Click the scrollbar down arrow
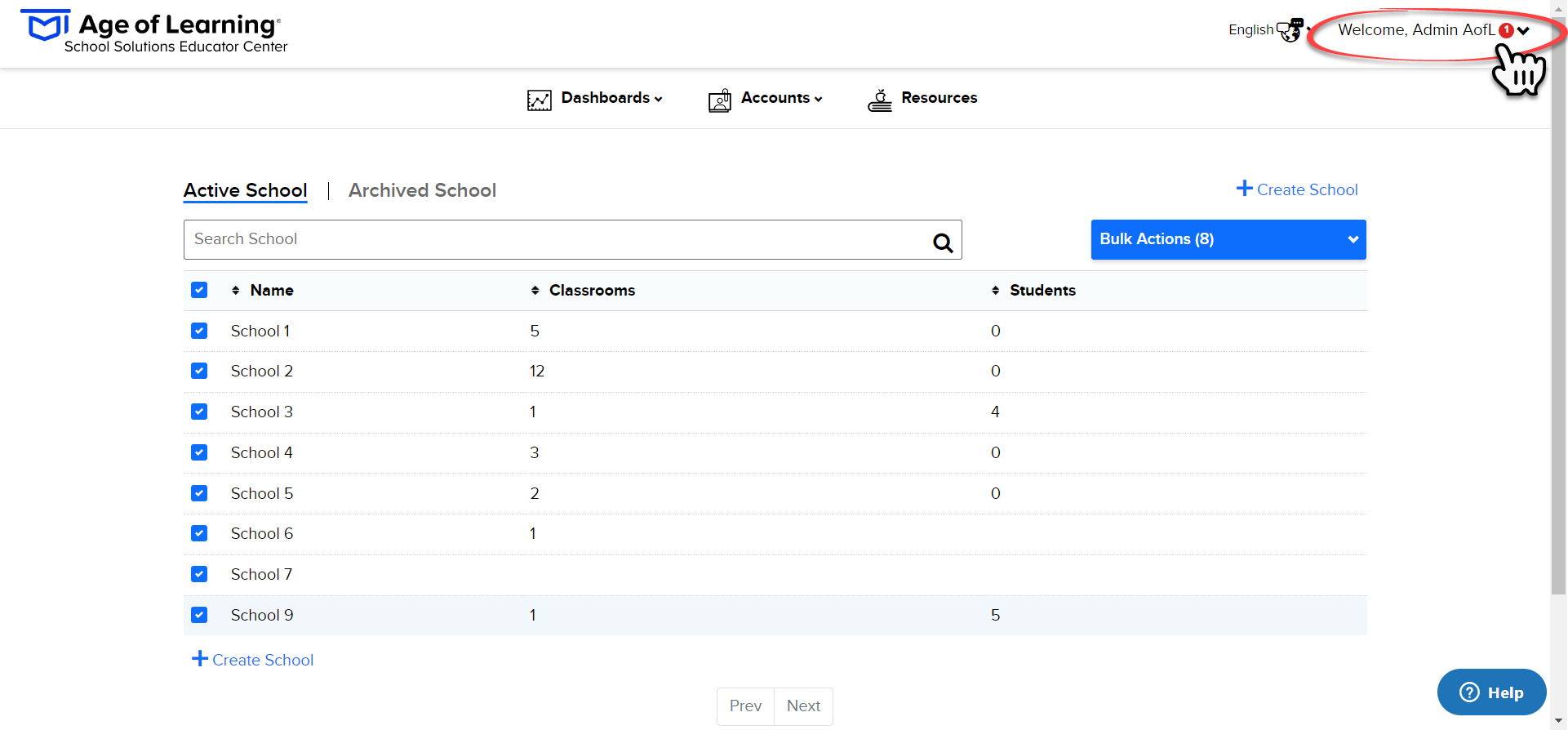 click(1559, 722)
